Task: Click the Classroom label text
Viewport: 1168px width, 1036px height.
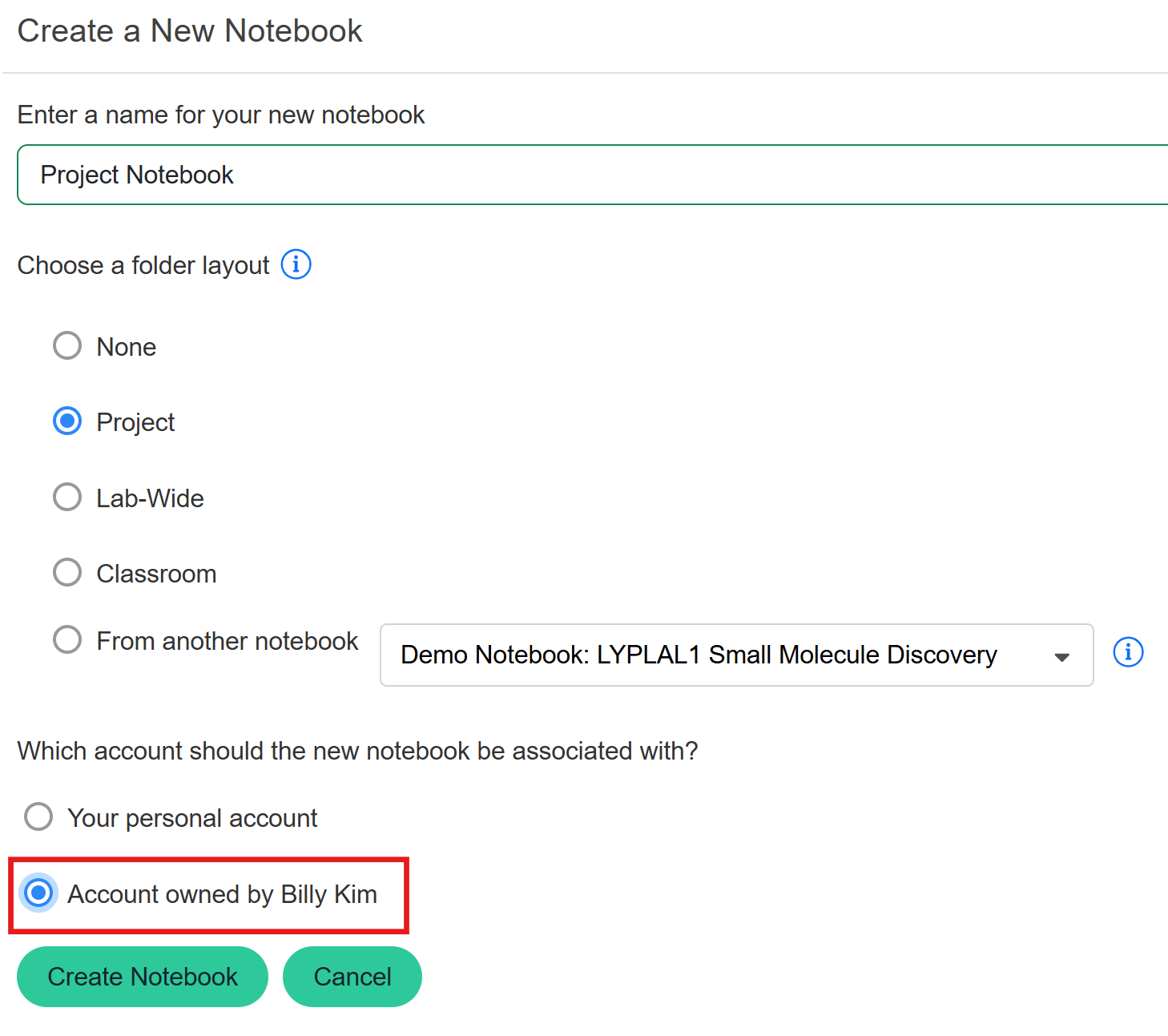Action: pos(156,574)
